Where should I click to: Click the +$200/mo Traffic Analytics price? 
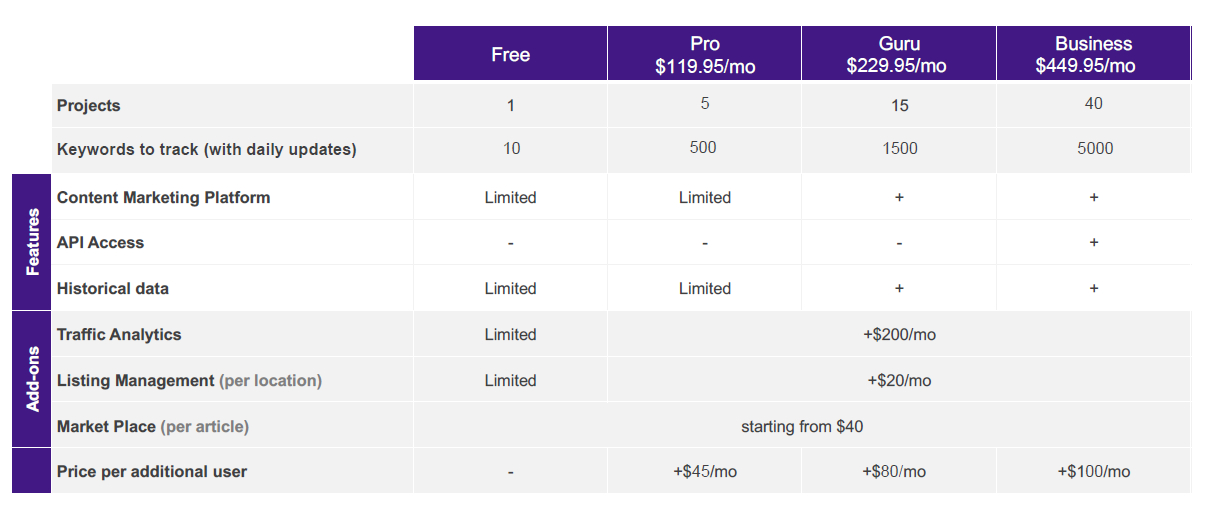point(899,335)
